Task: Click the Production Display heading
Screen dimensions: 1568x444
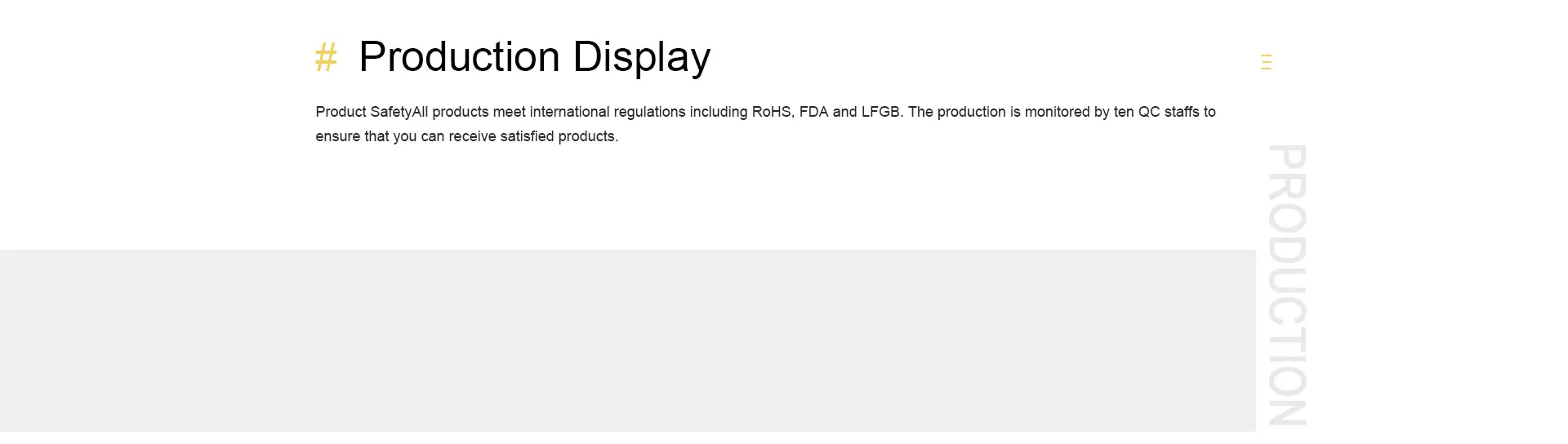Action: (534, 57)
